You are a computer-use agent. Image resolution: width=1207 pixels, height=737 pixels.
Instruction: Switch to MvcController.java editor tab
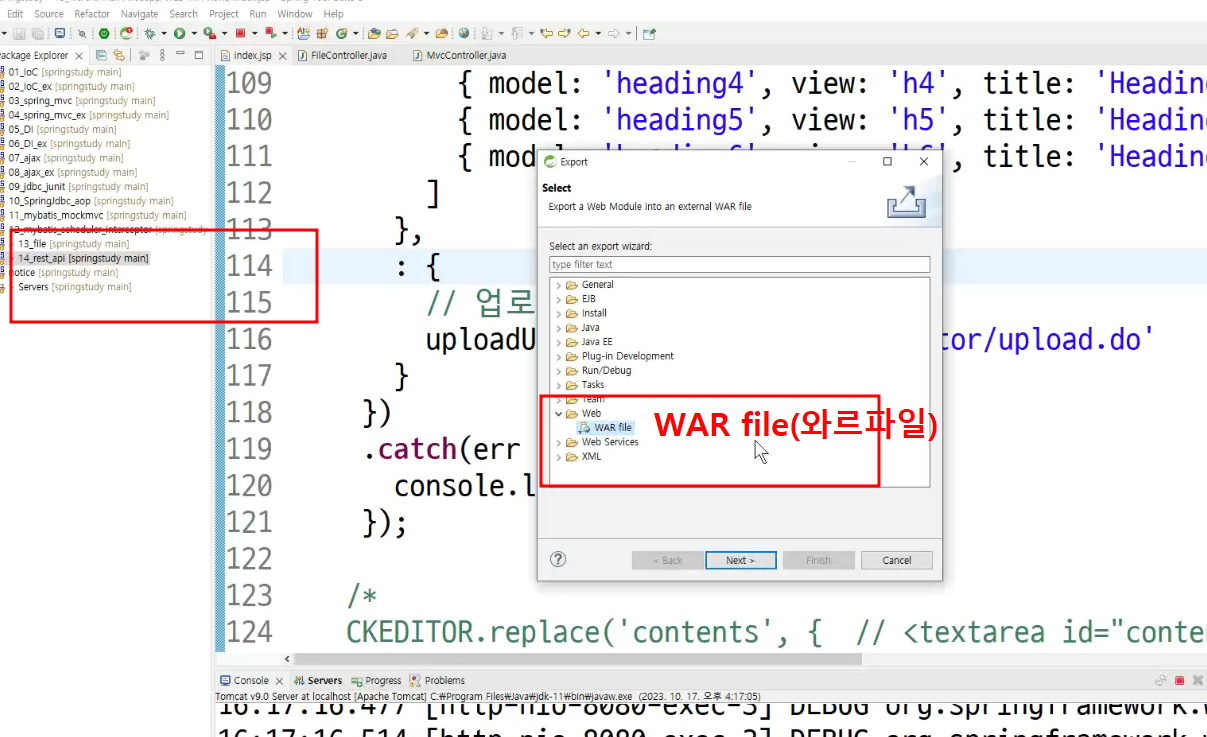460,55
